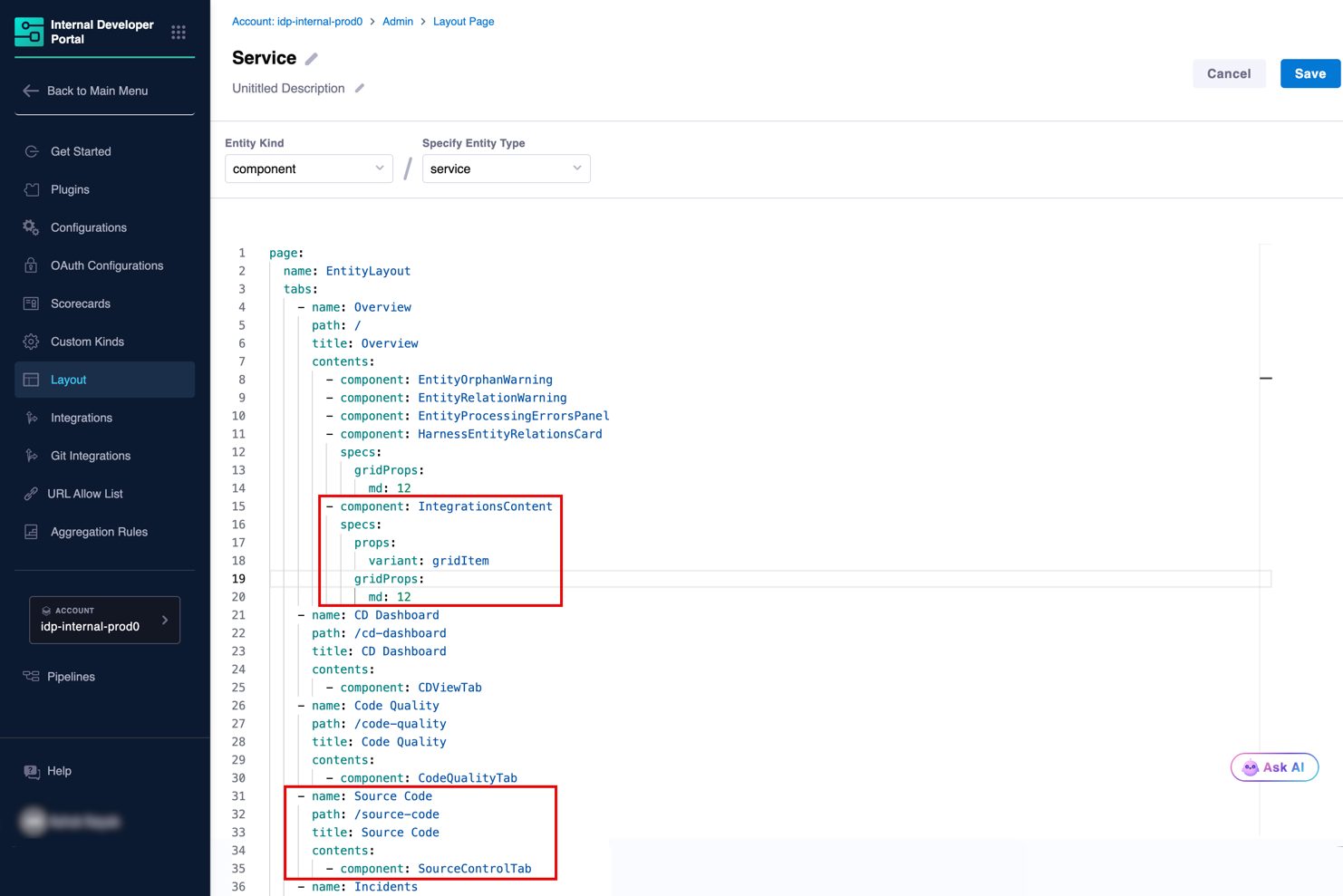Expand the idp-internal-prod0 account selector
This screenshot has width=1343, height=896.
tap(105, 620)
